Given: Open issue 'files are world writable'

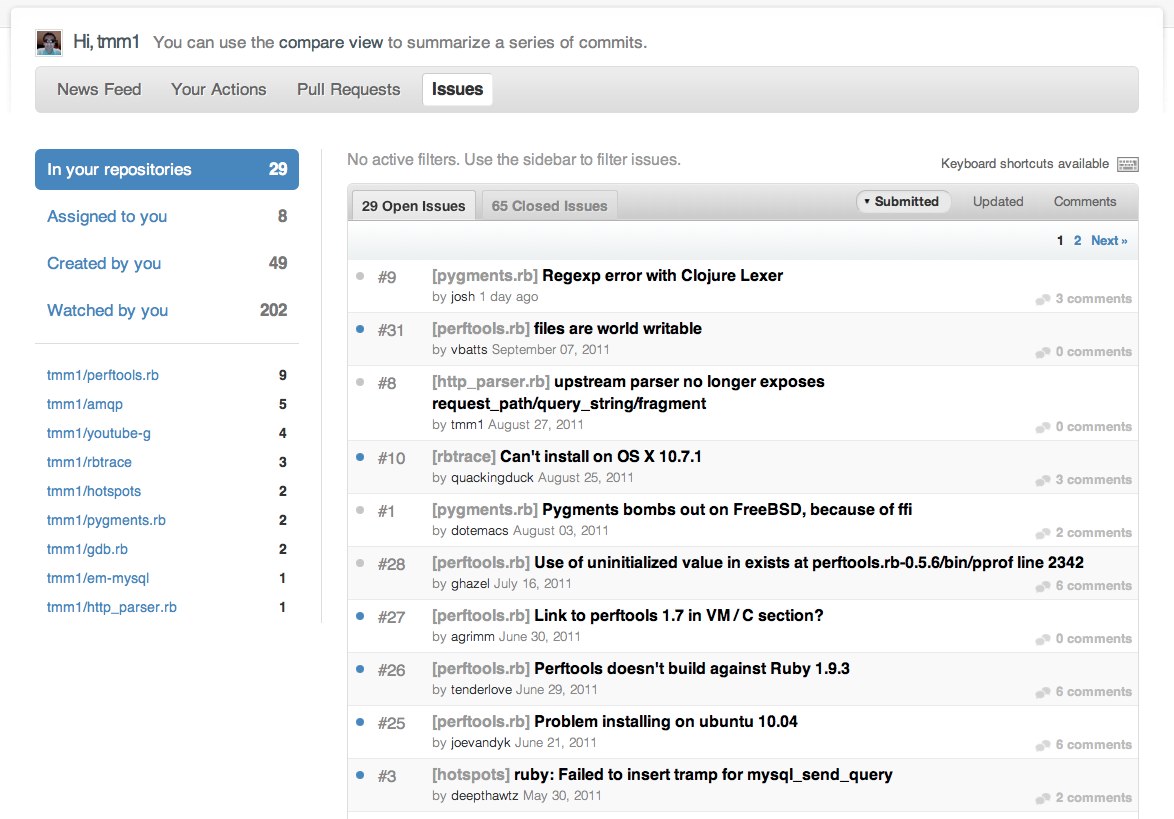Looking at the screenshot, I should tap(617, 328).
